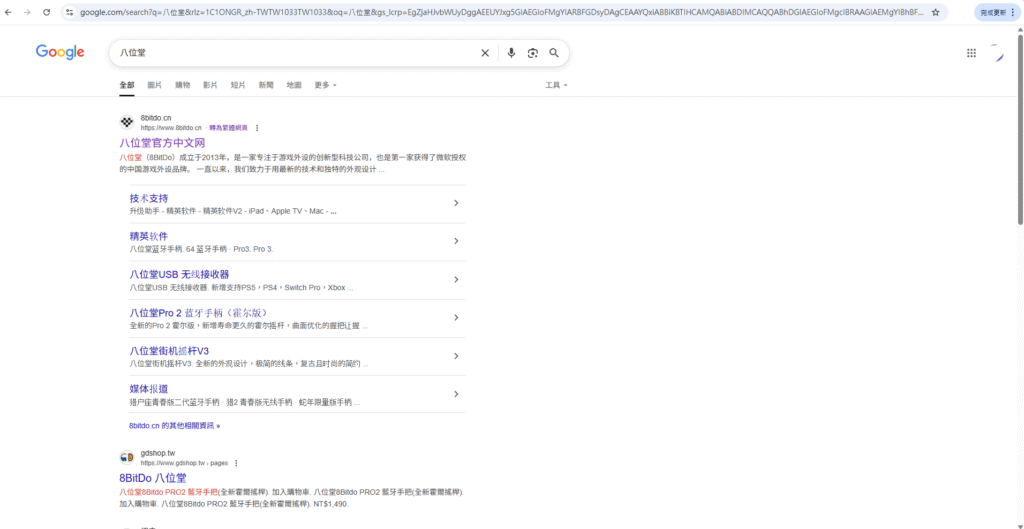This screenshot has width=1024, height=529.
Task: Open three-dot menu beside 8bitdo.cn result
Action: pyautogui.click(x=257, y=128)
